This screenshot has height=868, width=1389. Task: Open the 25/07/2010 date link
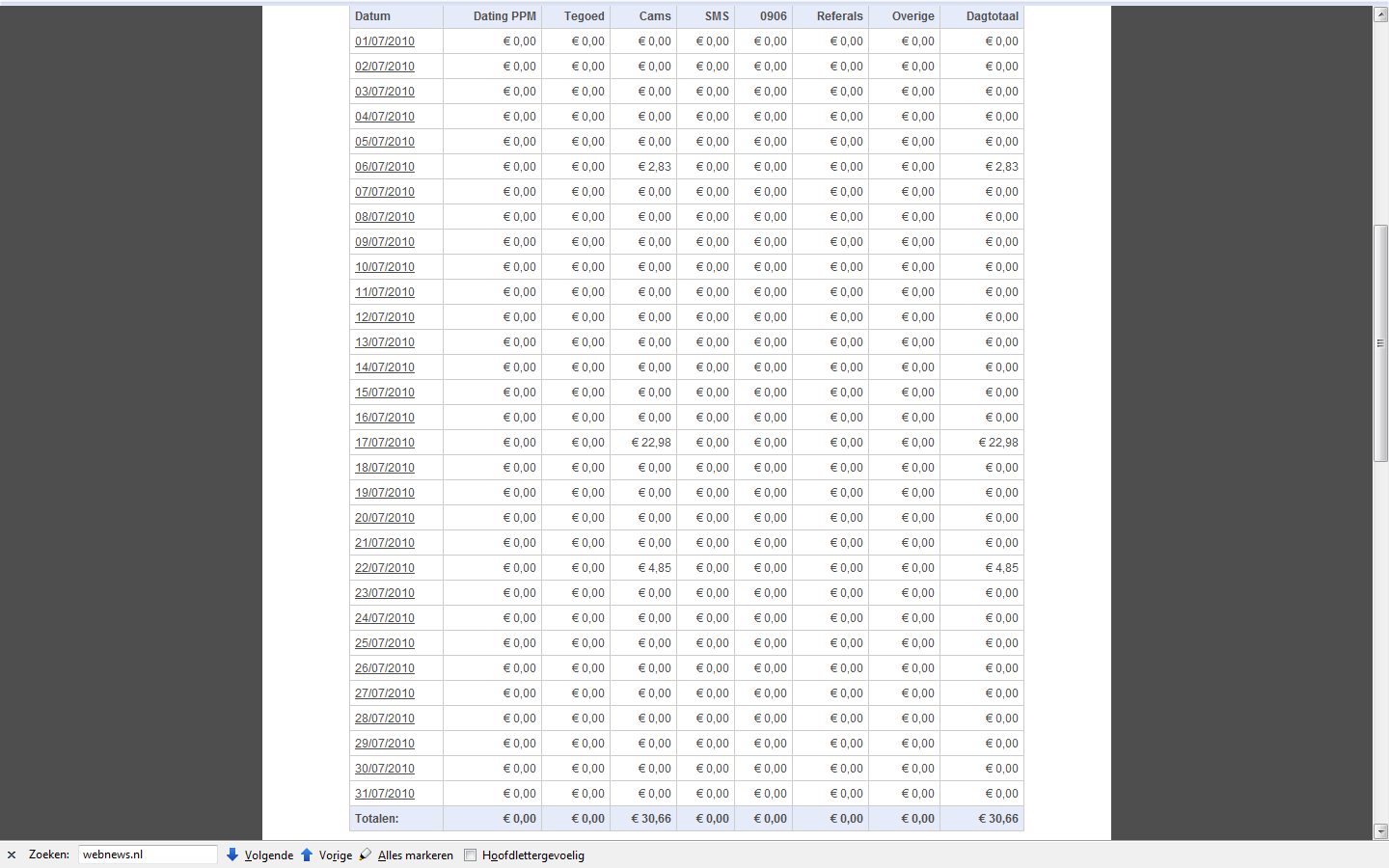[x=385, y=643]
